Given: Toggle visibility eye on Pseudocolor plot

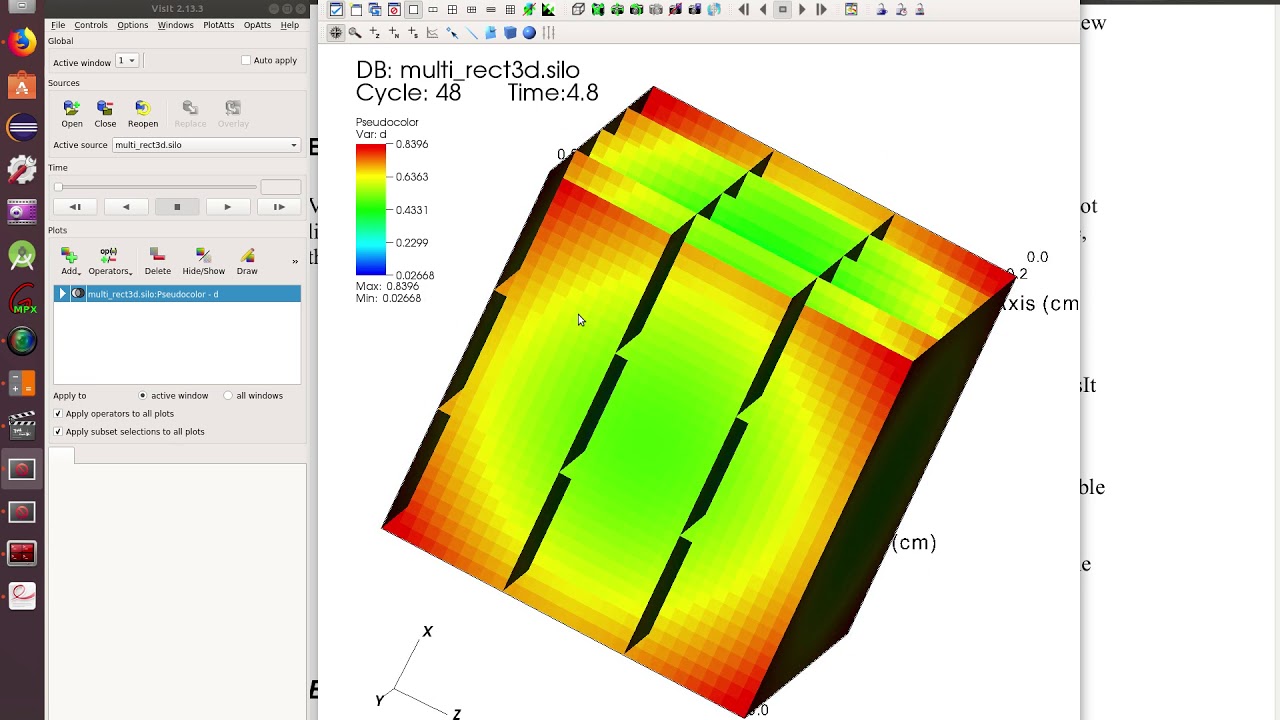Looking at the screenshot, I should click(78, 294).
